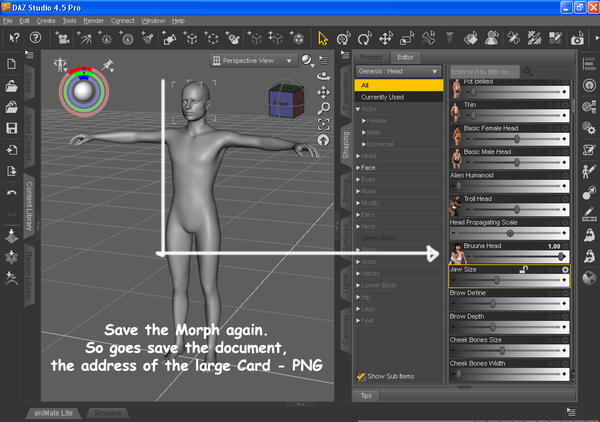Select the Rotate tool
Screen dimensions: 600x422
(364, 38)
